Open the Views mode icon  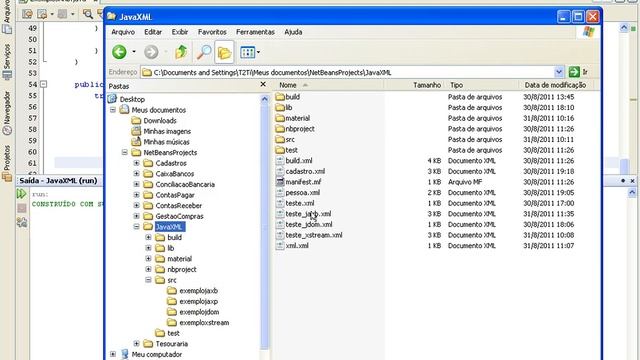247,52
